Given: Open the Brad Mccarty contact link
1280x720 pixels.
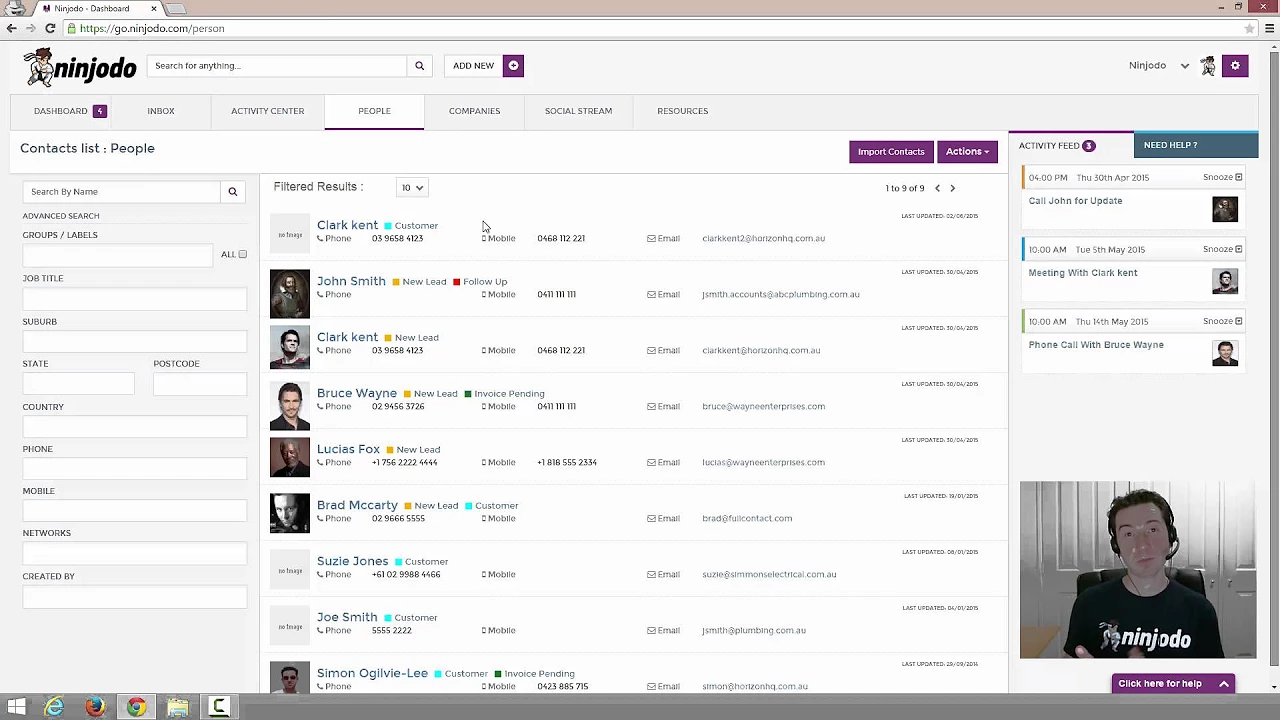Looking at the screenshot, I should (357, 506).
